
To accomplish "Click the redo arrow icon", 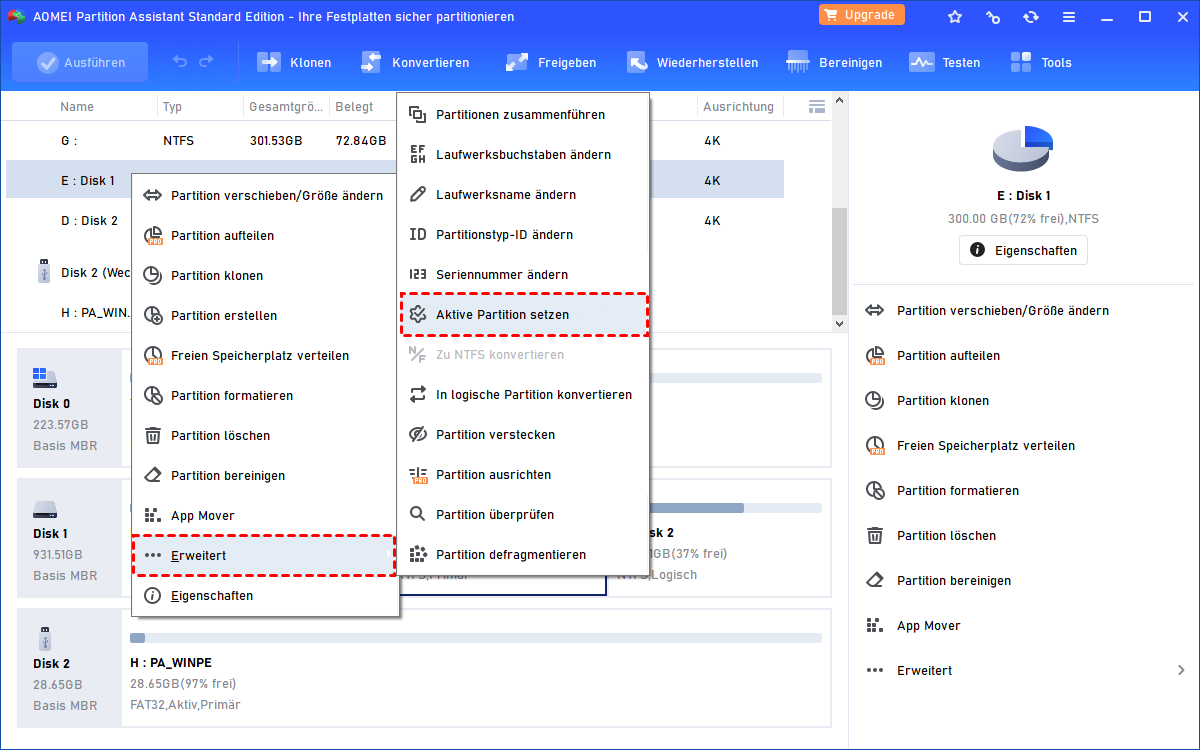I will (206, 62).
